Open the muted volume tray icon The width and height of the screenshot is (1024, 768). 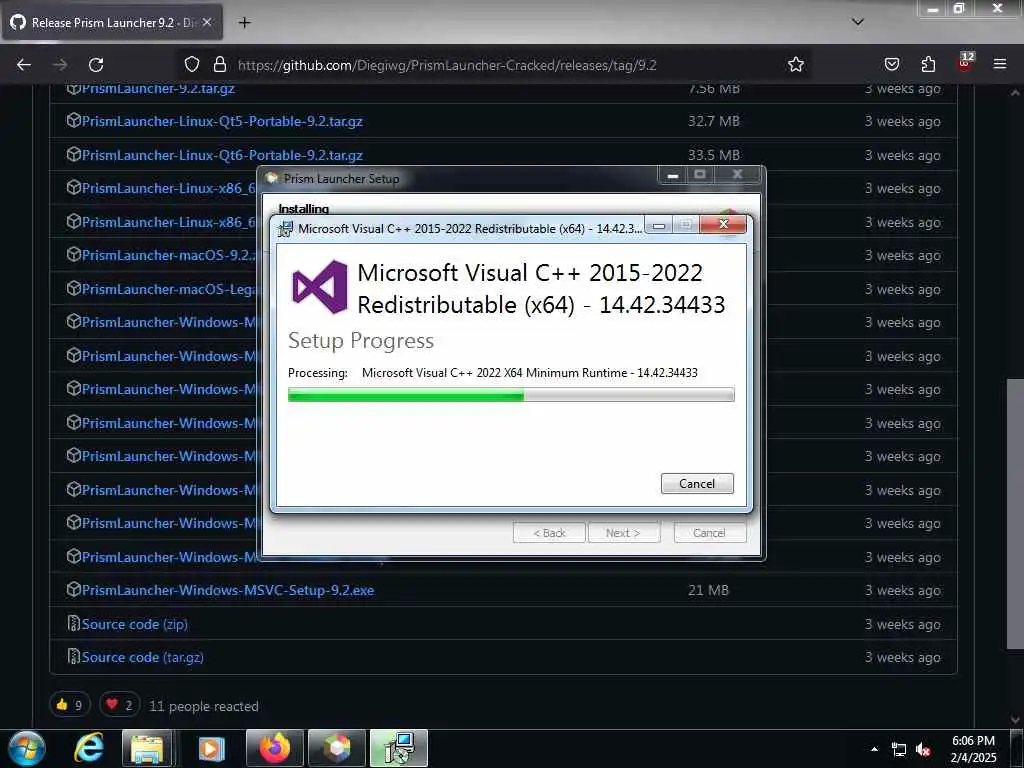(x=923, y=750)
